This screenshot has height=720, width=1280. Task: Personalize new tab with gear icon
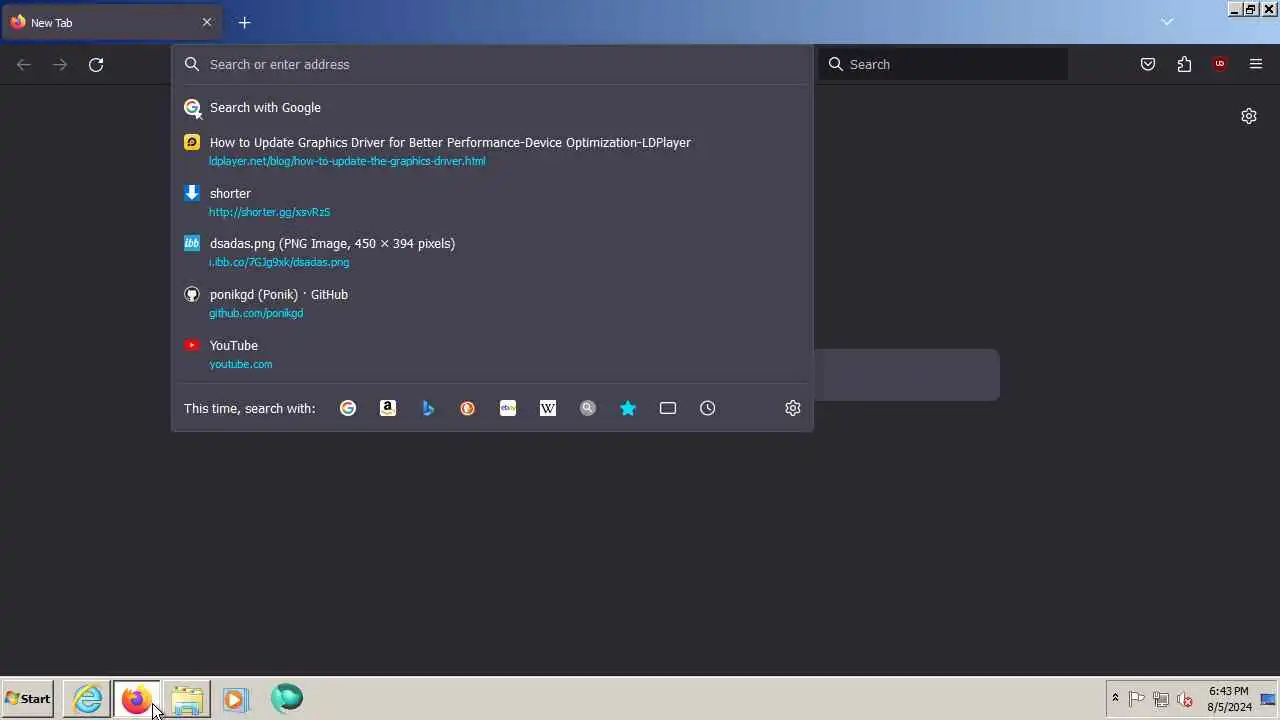point(1249,116)
